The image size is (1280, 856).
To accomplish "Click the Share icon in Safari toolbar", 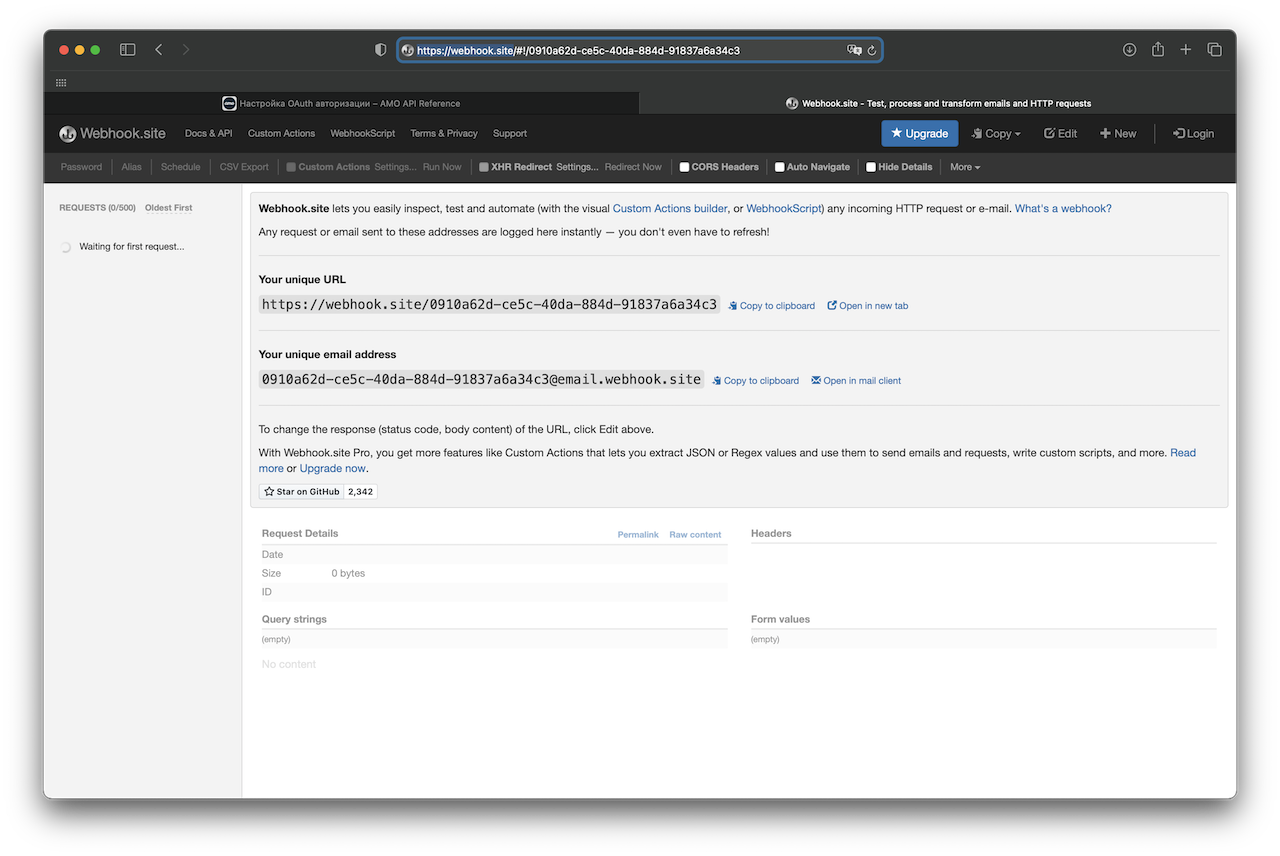I will pyautogui.click(x=1157, y=50).
